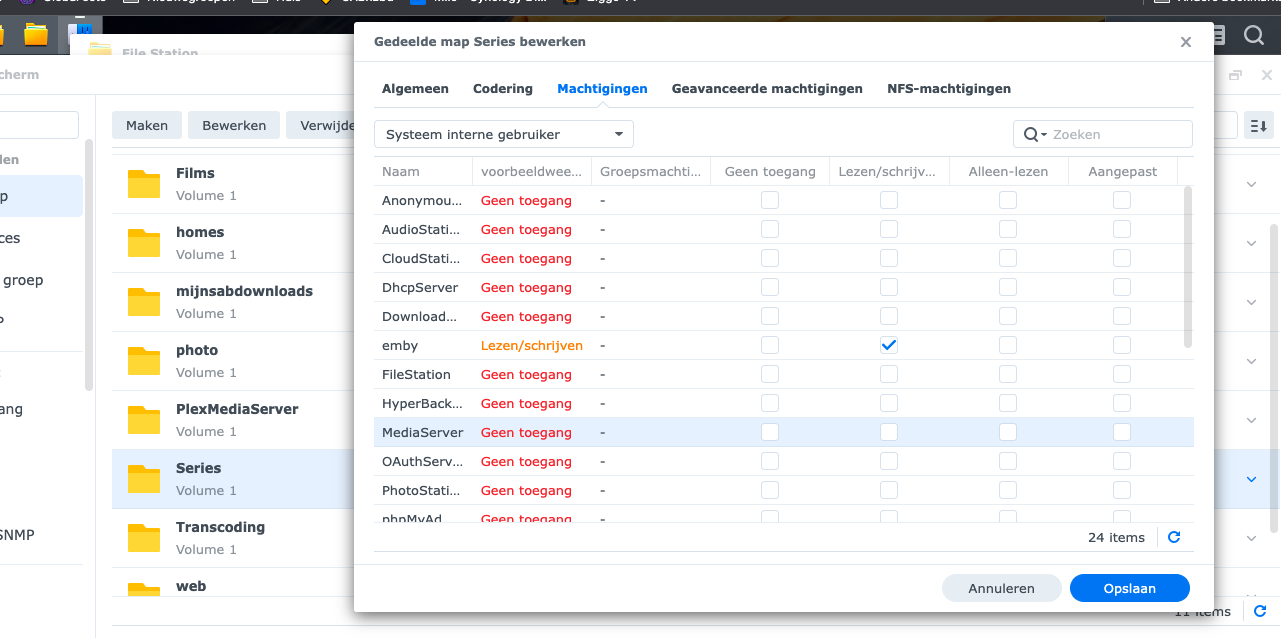
Task: Open Systeem interne gebruiker dropdown
Action: [504, 134]
